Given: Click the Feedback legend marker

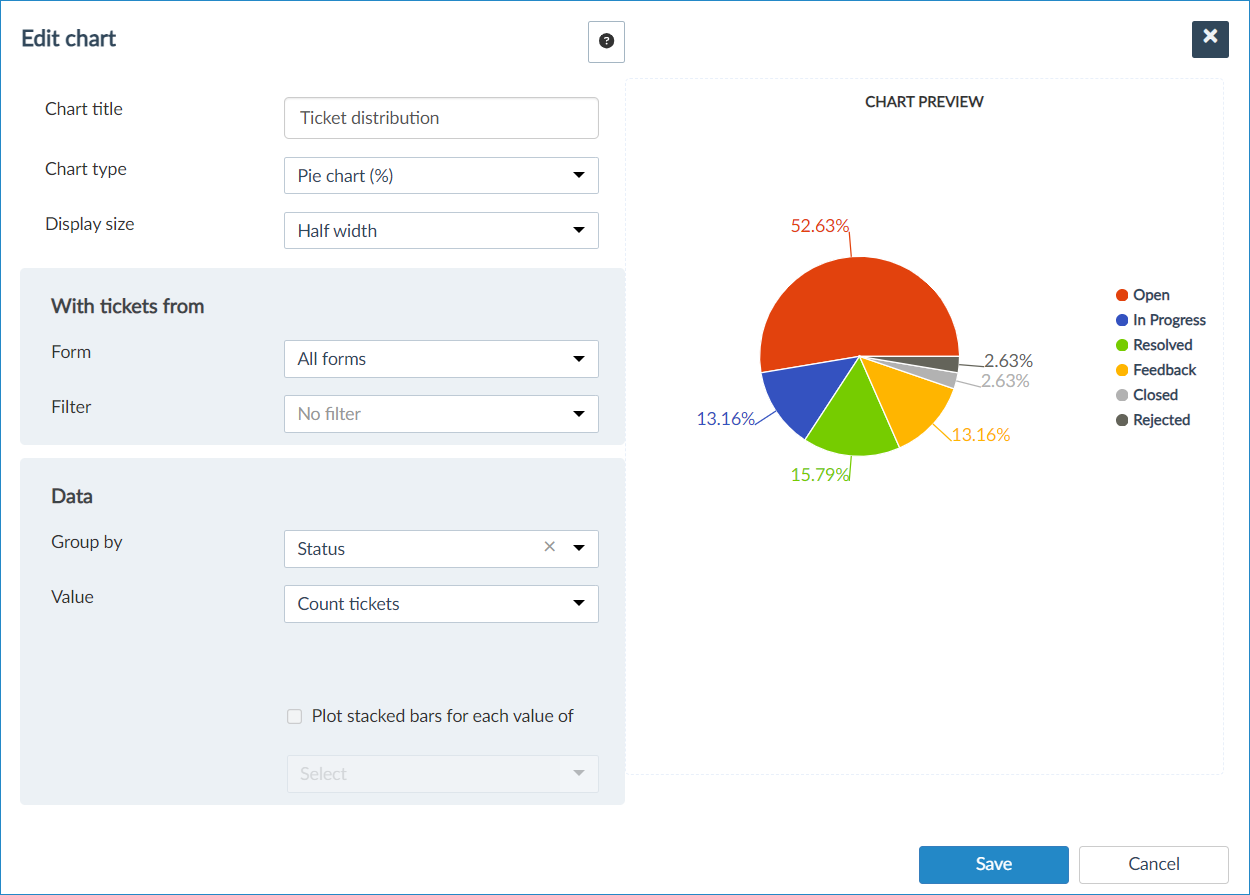Looking at the screenshot, I should (1122, 370).
